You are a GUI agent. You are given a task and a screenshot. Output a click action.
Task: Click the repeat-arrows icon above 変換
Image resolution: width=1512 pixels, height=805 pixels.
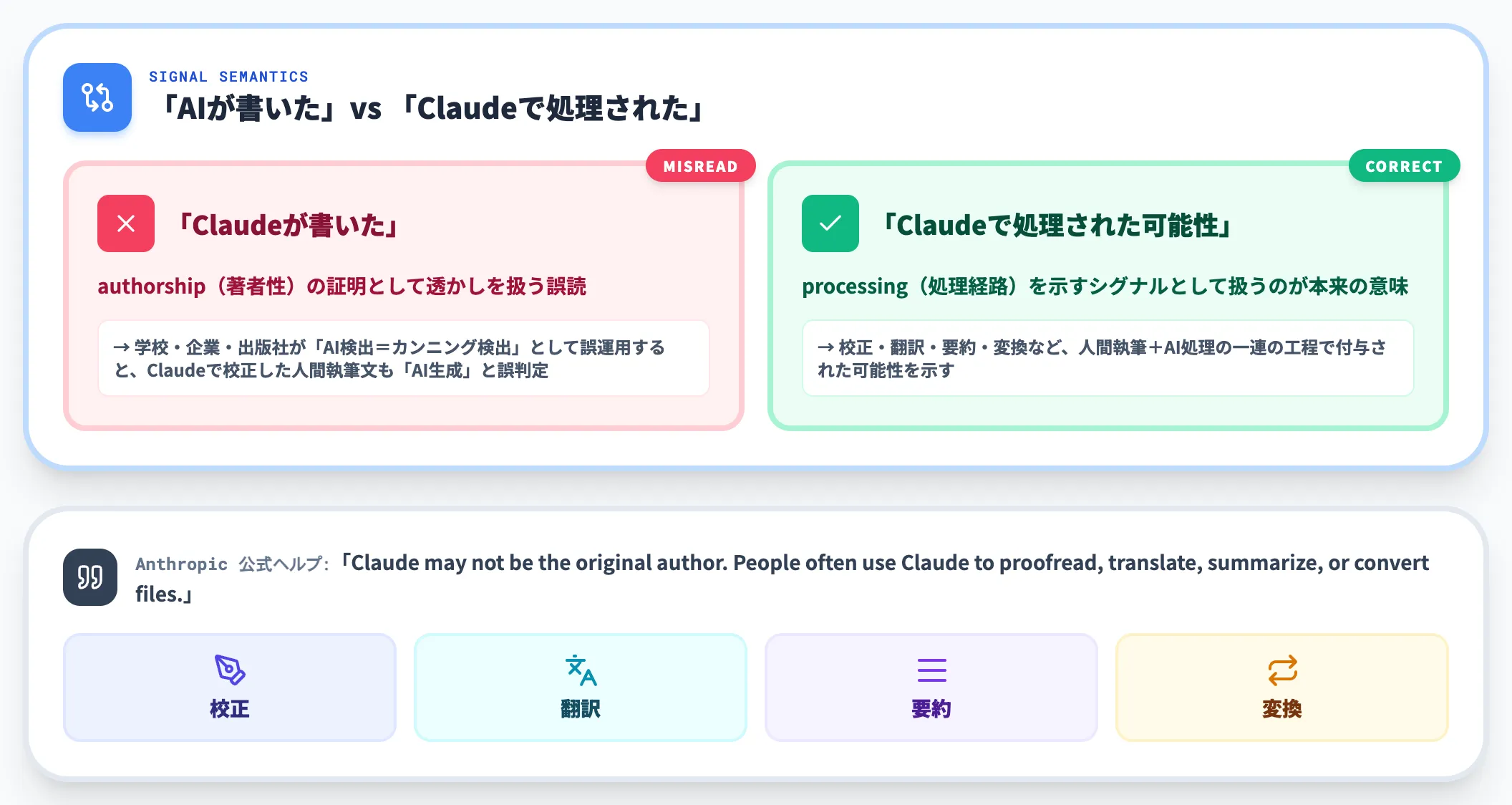click(1282, 670)
